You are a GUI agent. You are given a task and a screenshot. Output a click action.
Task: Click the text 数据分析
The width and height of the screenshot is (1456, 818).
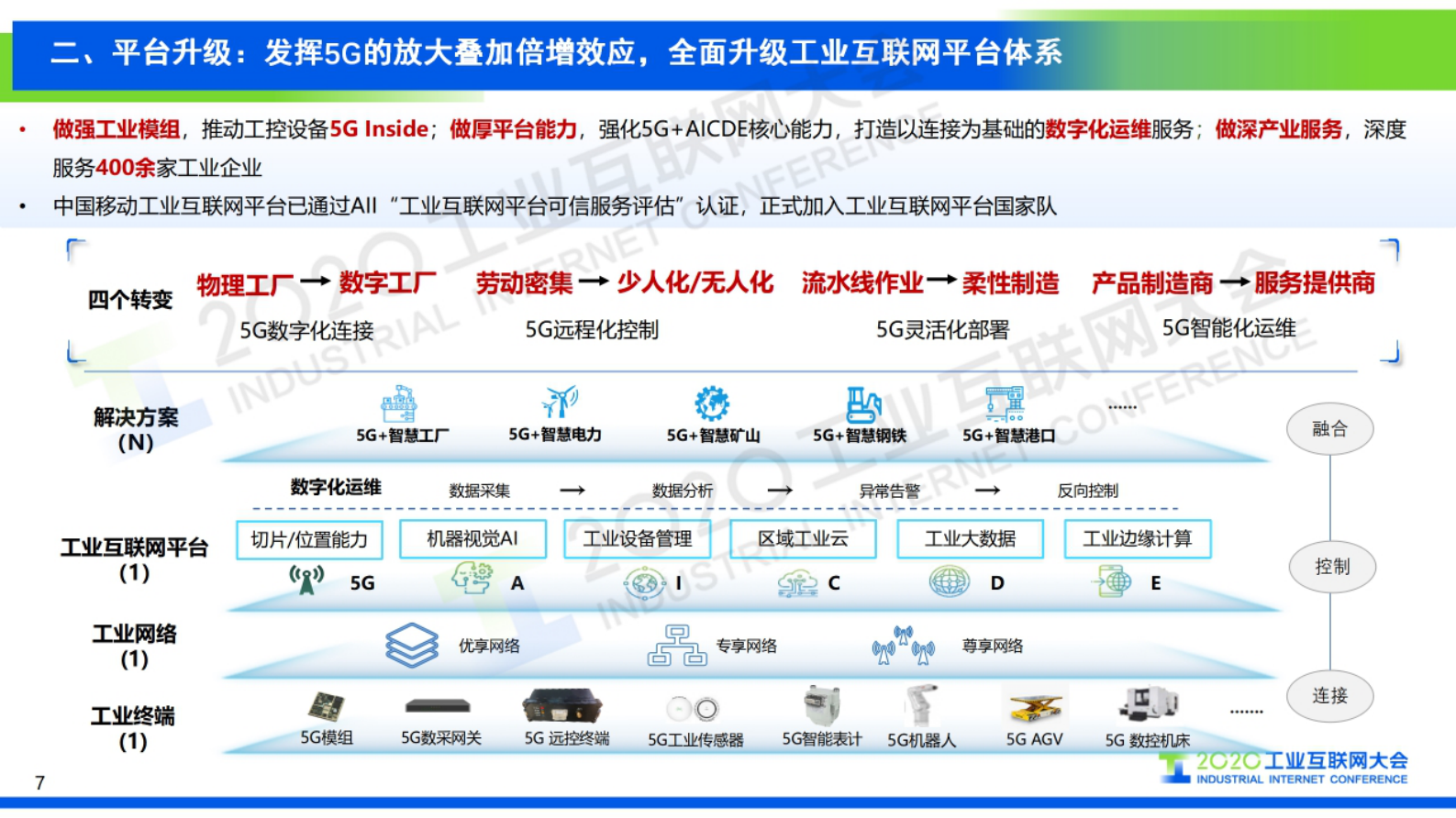point(683,491)
